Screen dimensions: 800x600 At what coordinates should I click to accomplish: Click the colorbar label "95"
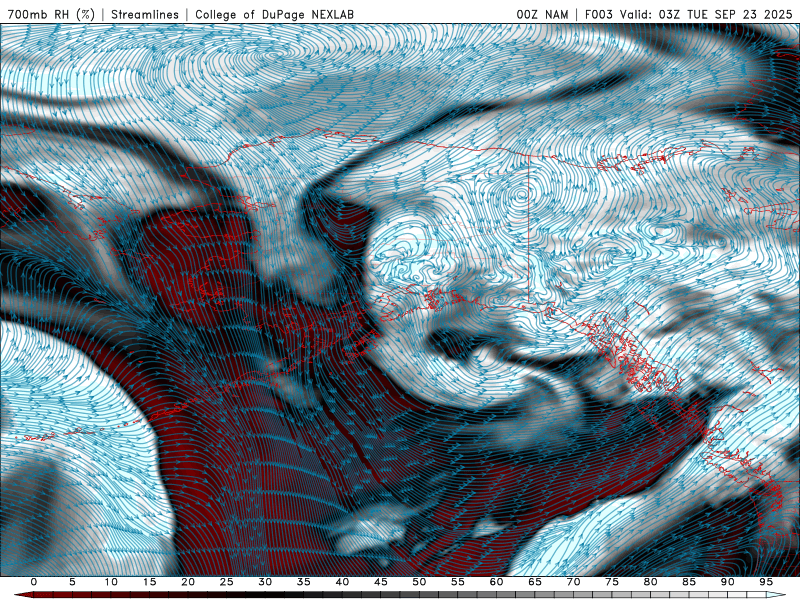tap(766, 582)
